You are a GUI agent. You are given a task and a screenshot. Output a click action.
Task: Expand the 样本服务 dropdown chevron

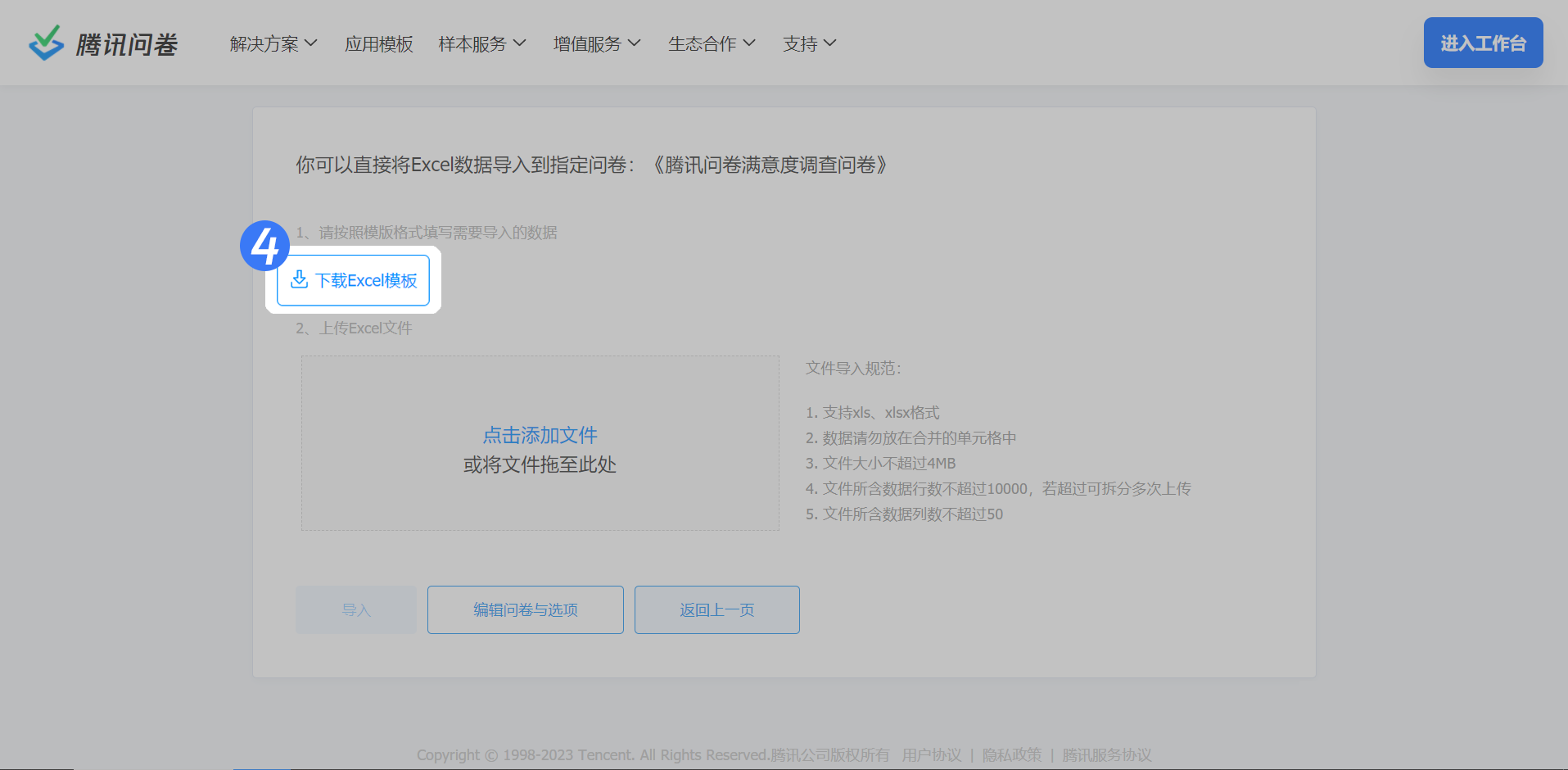pos(519,43)
